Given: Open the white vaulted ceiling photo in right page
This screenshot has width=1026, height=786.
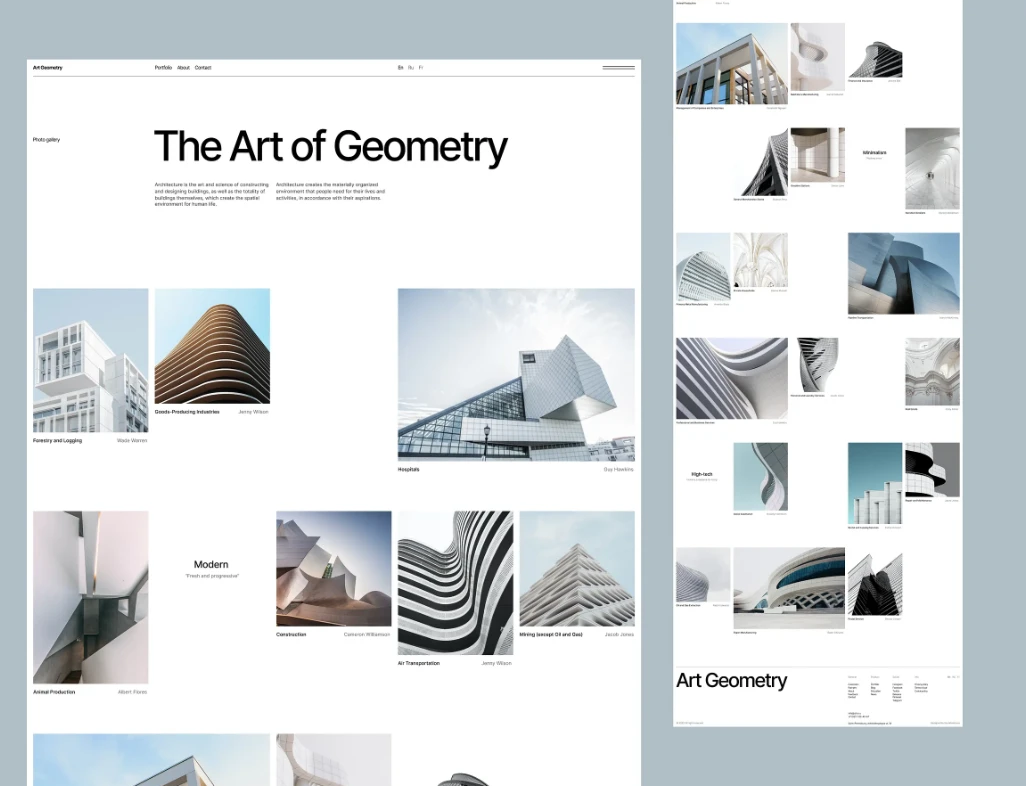Looking at the screenshot, I should point(760,260).
